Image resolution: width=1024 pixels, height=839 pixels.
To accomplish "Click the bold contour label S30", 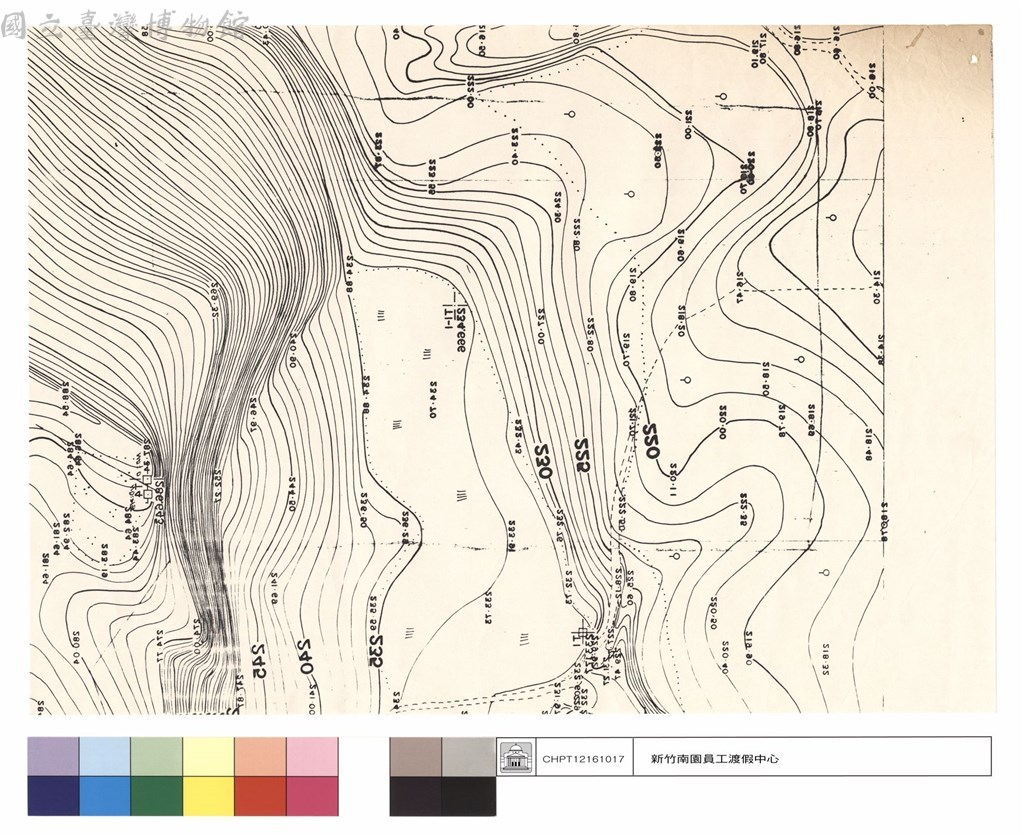I will click(x=543, y=463).
